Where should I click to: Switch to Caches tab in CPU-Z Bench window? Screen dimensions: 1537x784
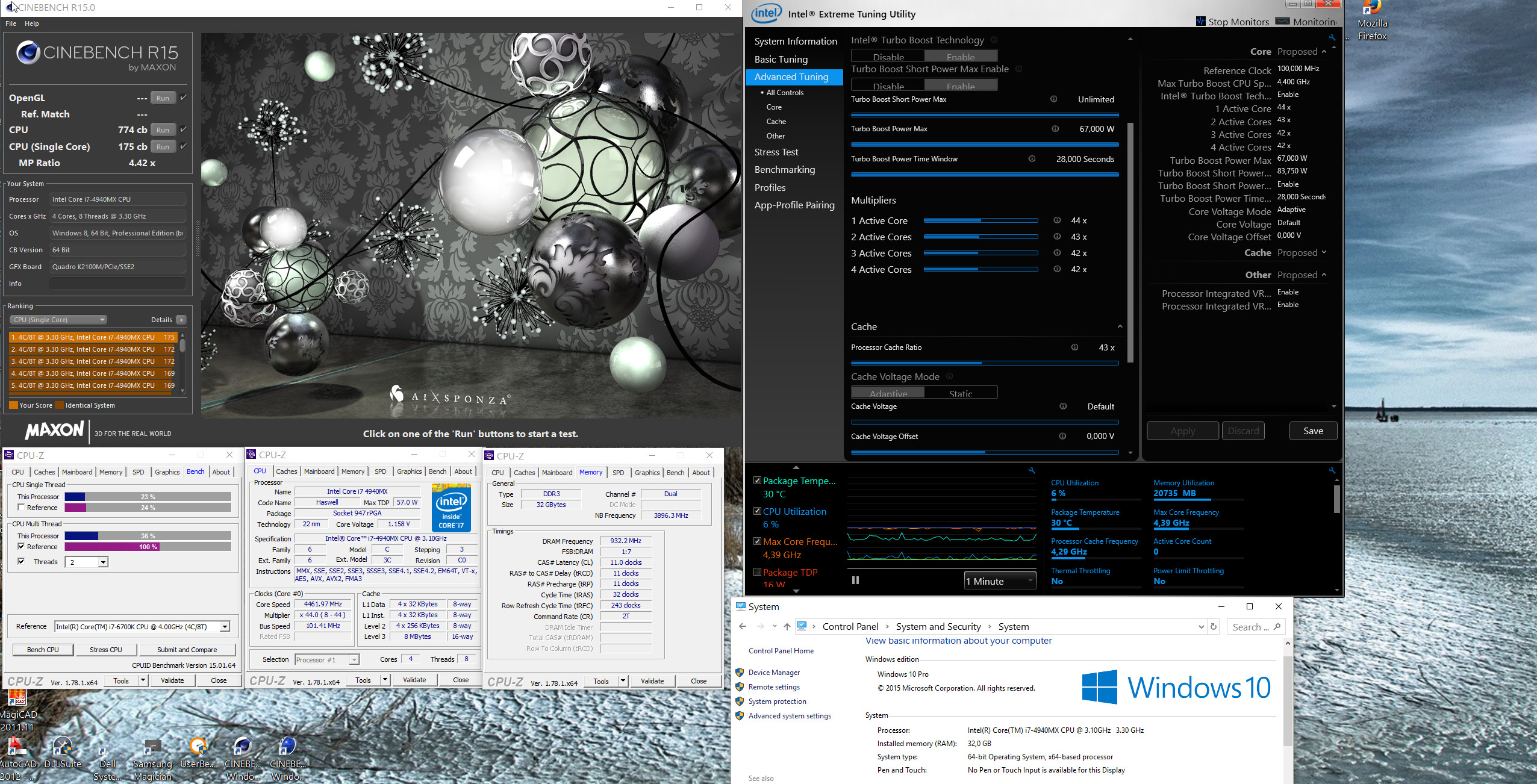tap(44, 472)
